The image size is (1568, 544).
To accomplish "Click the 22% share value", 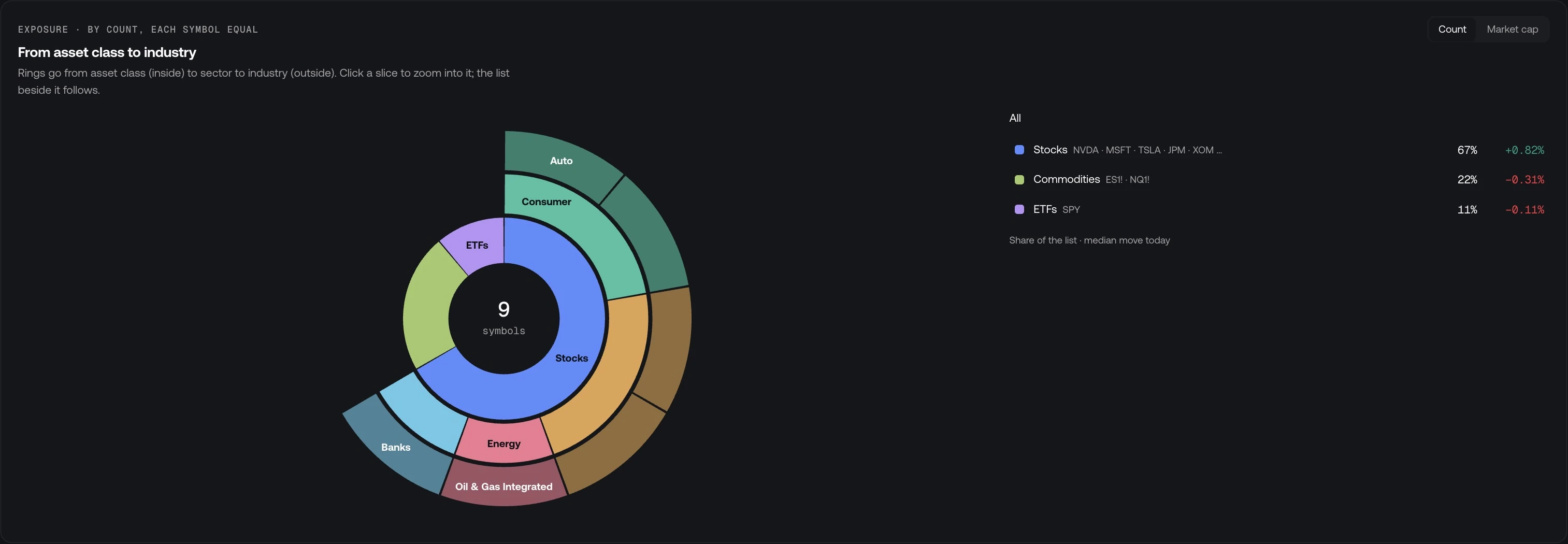I will pyautogui.click(x=1467, y=180).
